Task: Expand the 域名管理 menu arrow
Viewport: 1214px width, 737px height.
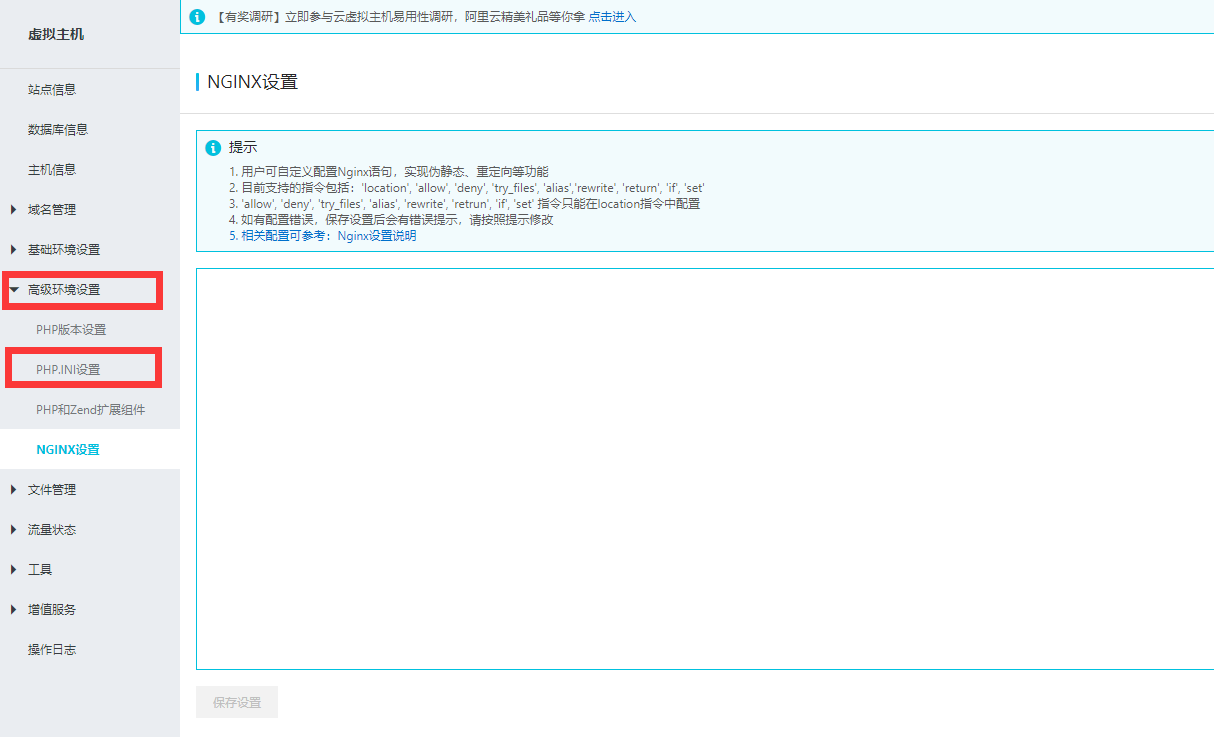Action: [x=13, y=209]
